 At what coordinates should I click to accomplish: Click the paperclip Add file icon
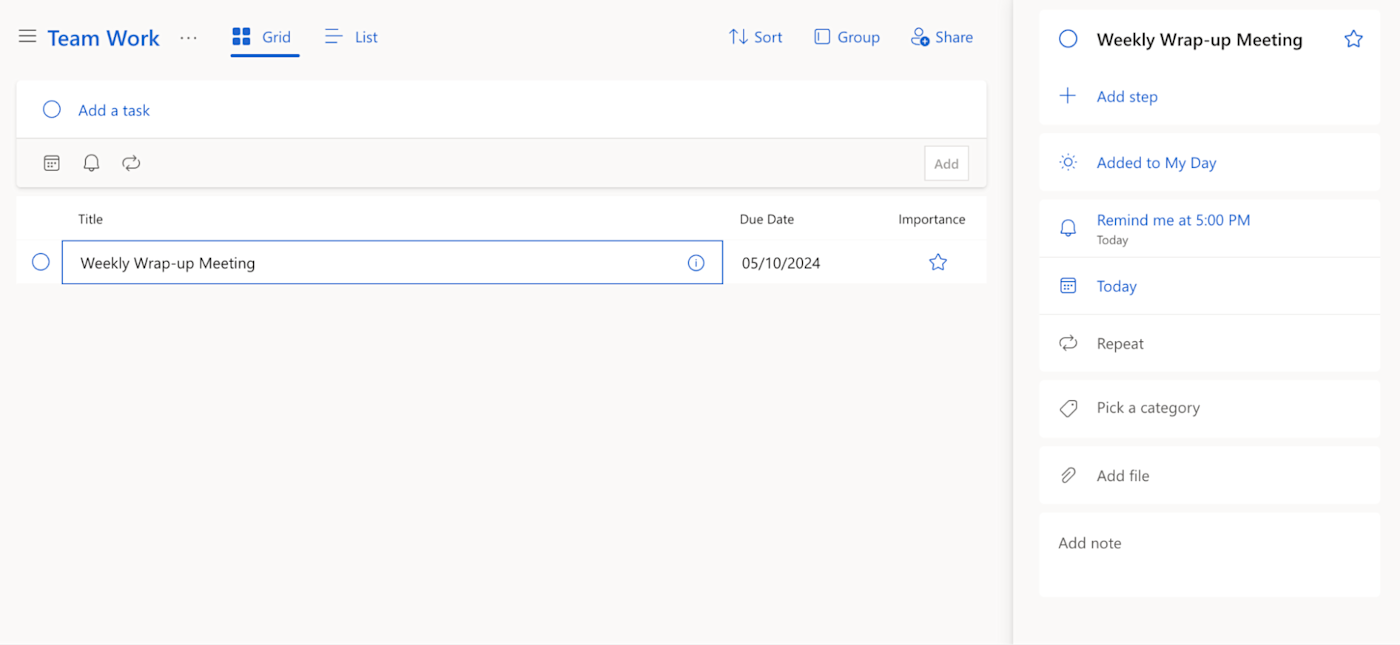click(x=1068, y=476)
